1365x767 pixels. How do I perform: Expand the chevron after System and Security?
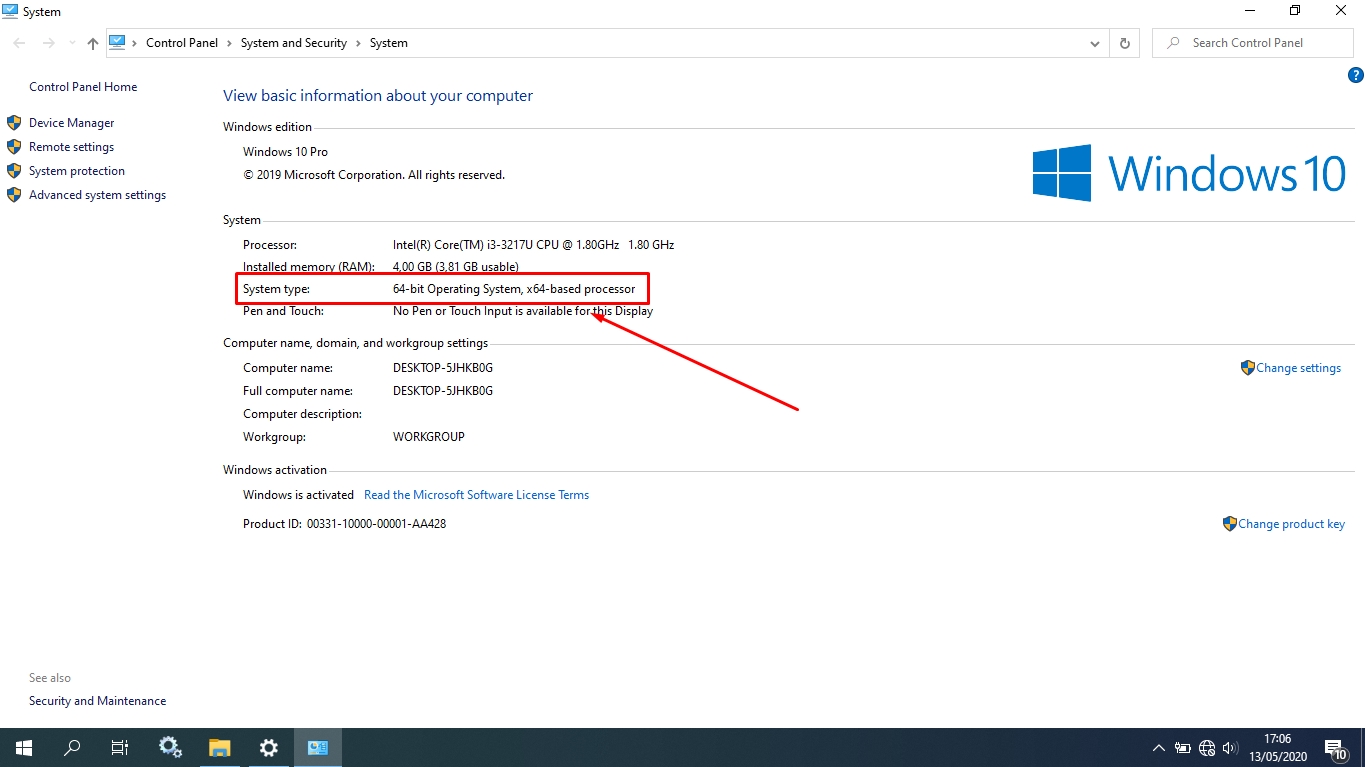tap(358, 43)
